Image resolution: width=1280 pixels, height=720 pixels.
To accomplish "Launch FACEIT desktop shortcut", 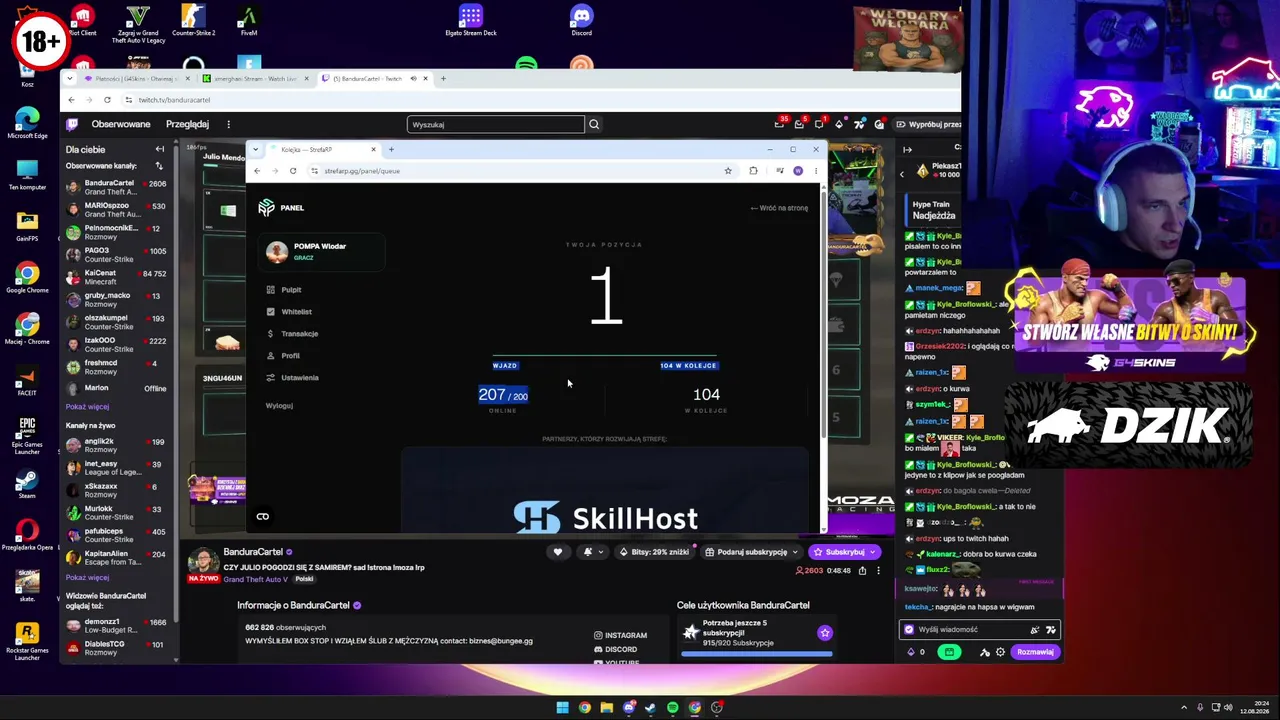I will pos(27,382).
